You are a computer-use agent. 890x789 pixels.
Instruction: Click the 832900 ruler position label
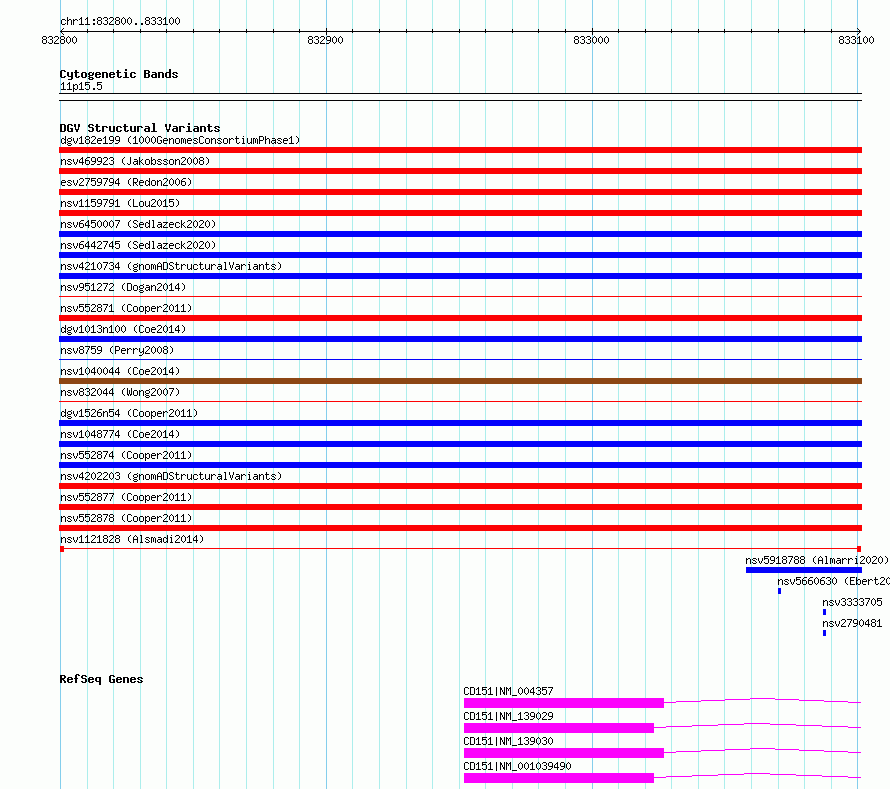point(325,40)
